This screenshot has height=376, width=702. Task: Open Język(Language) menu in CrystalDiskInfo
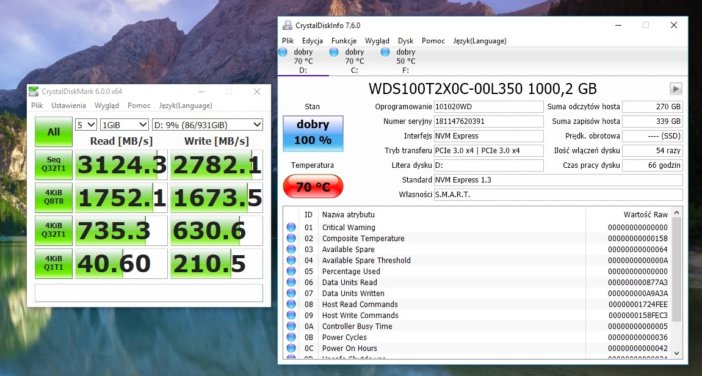(x=480, y=41)
